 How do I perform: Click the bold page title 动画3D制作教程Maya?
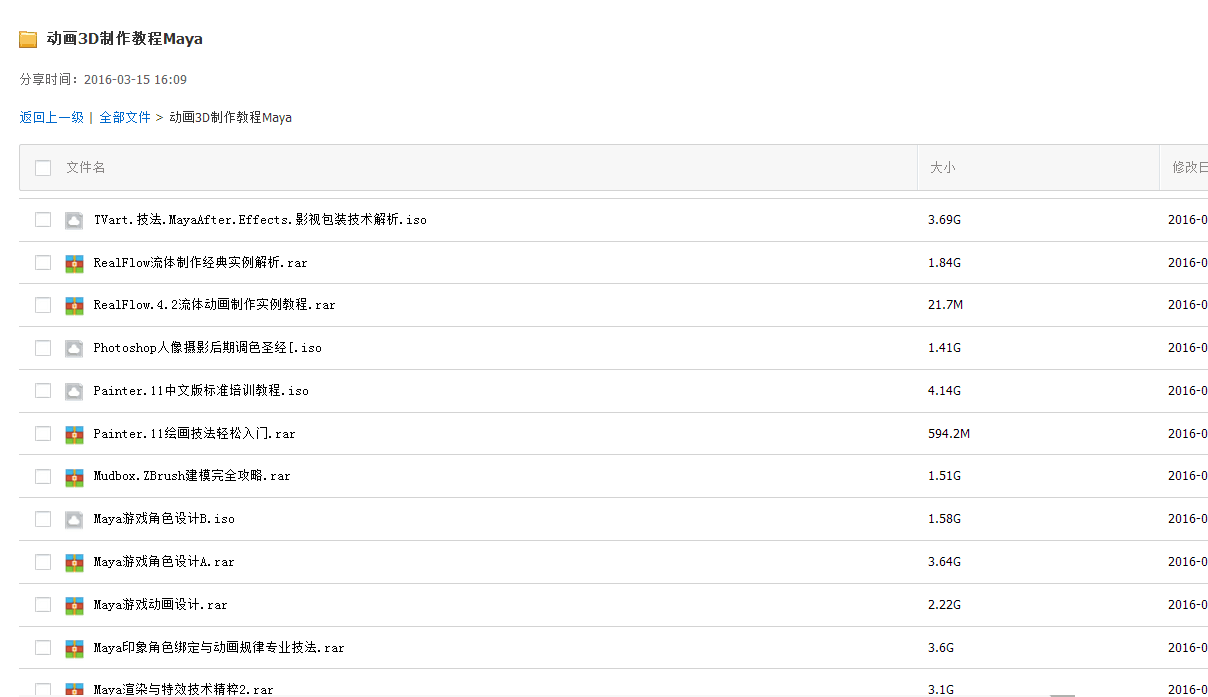(125, 39)
